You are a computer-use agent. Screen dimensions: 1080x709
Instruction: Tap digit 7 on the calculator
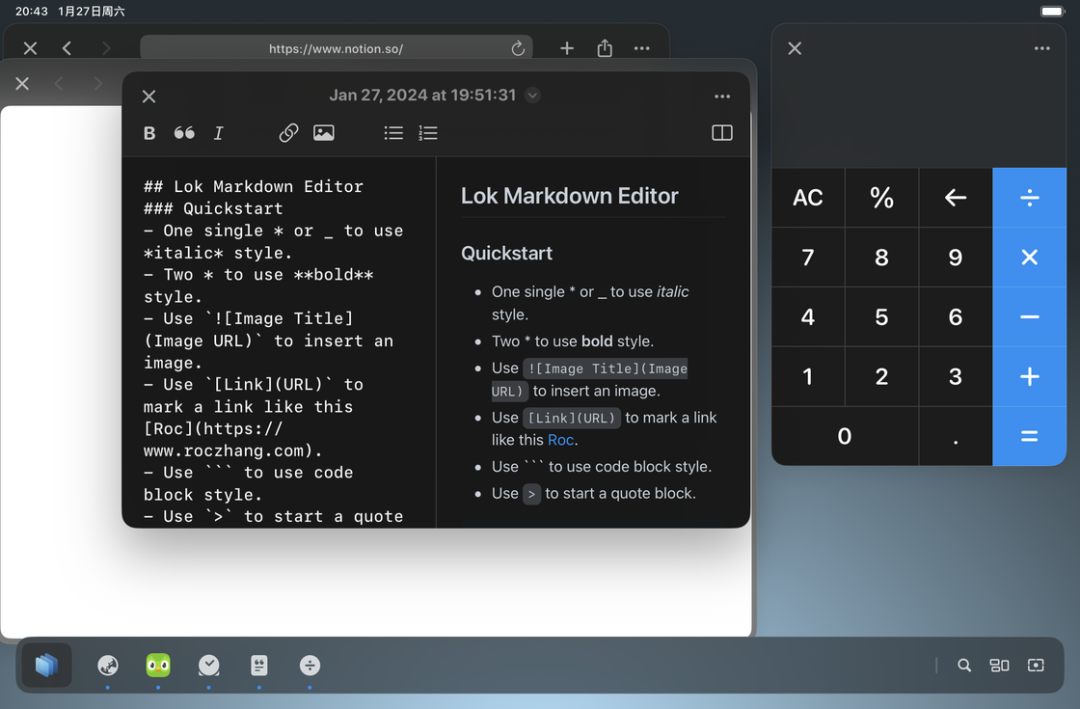click(808, 257)
